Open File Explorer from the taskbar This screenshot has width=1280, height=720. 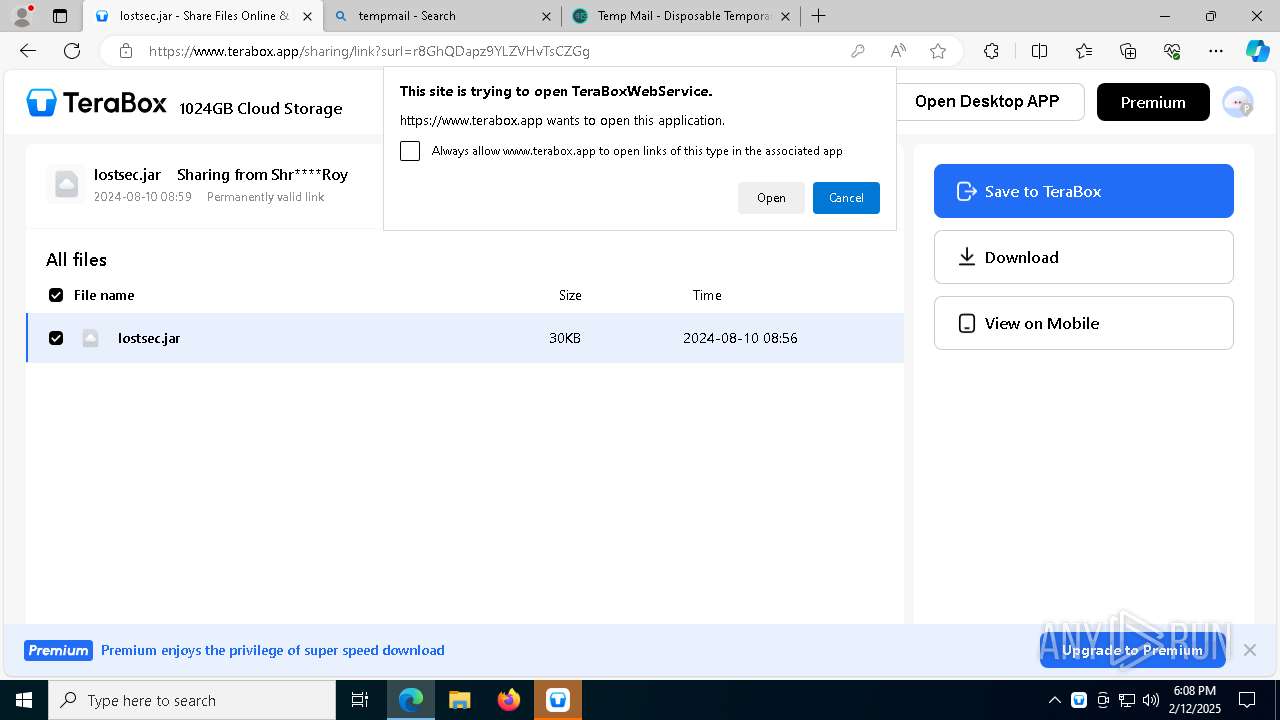click(x=459, y=700)
